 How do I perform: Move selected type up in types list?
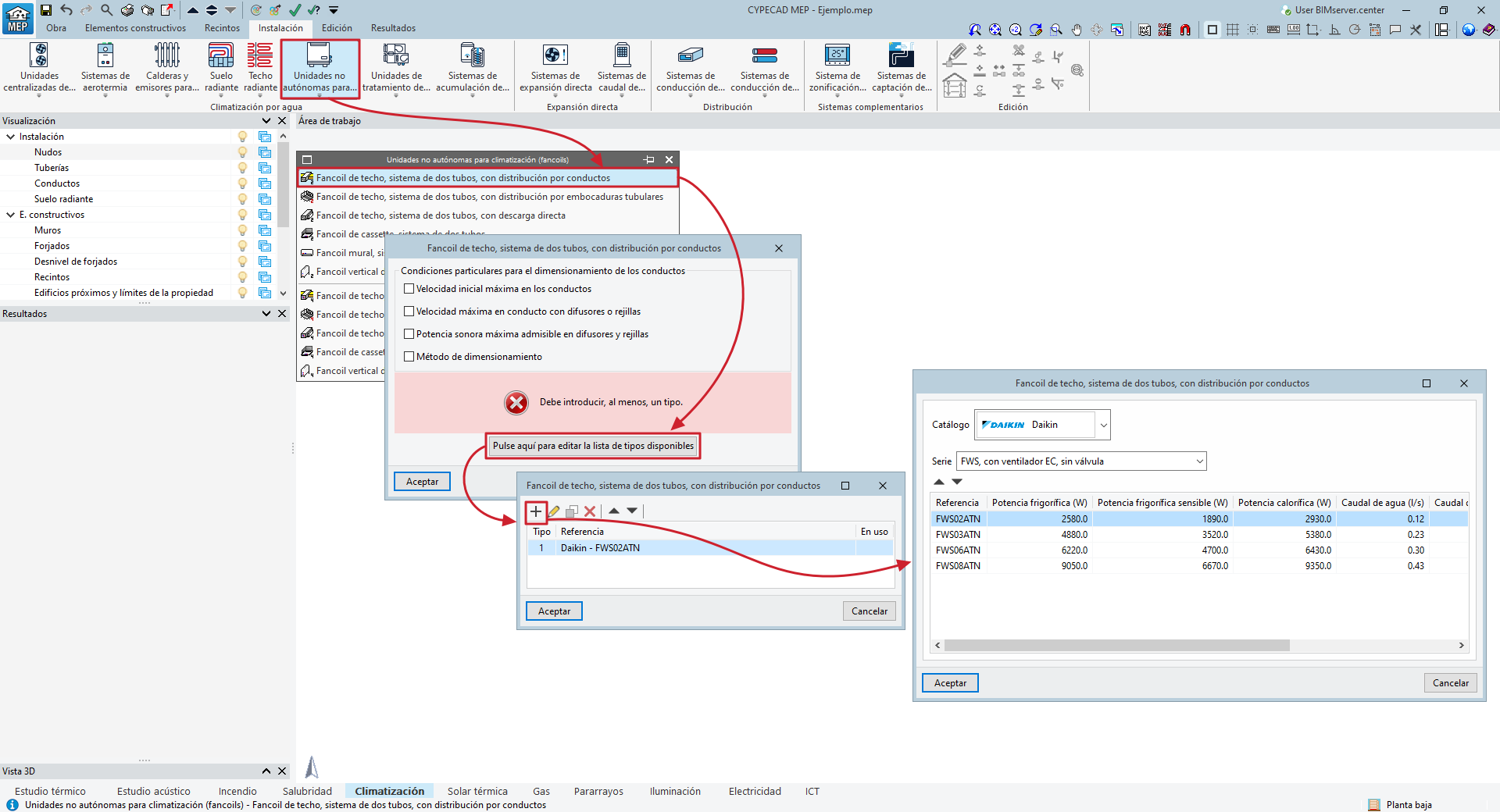[614, 511]
